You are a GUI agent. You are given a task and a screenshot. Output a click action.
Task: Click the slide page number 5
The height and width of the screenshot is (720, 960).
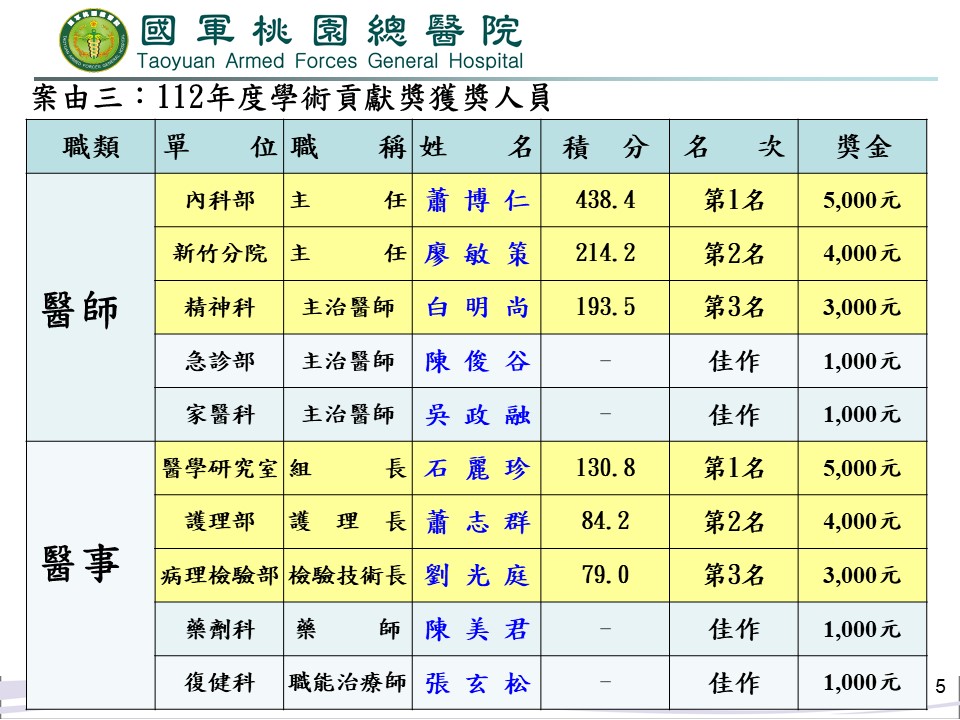[939, 686]
